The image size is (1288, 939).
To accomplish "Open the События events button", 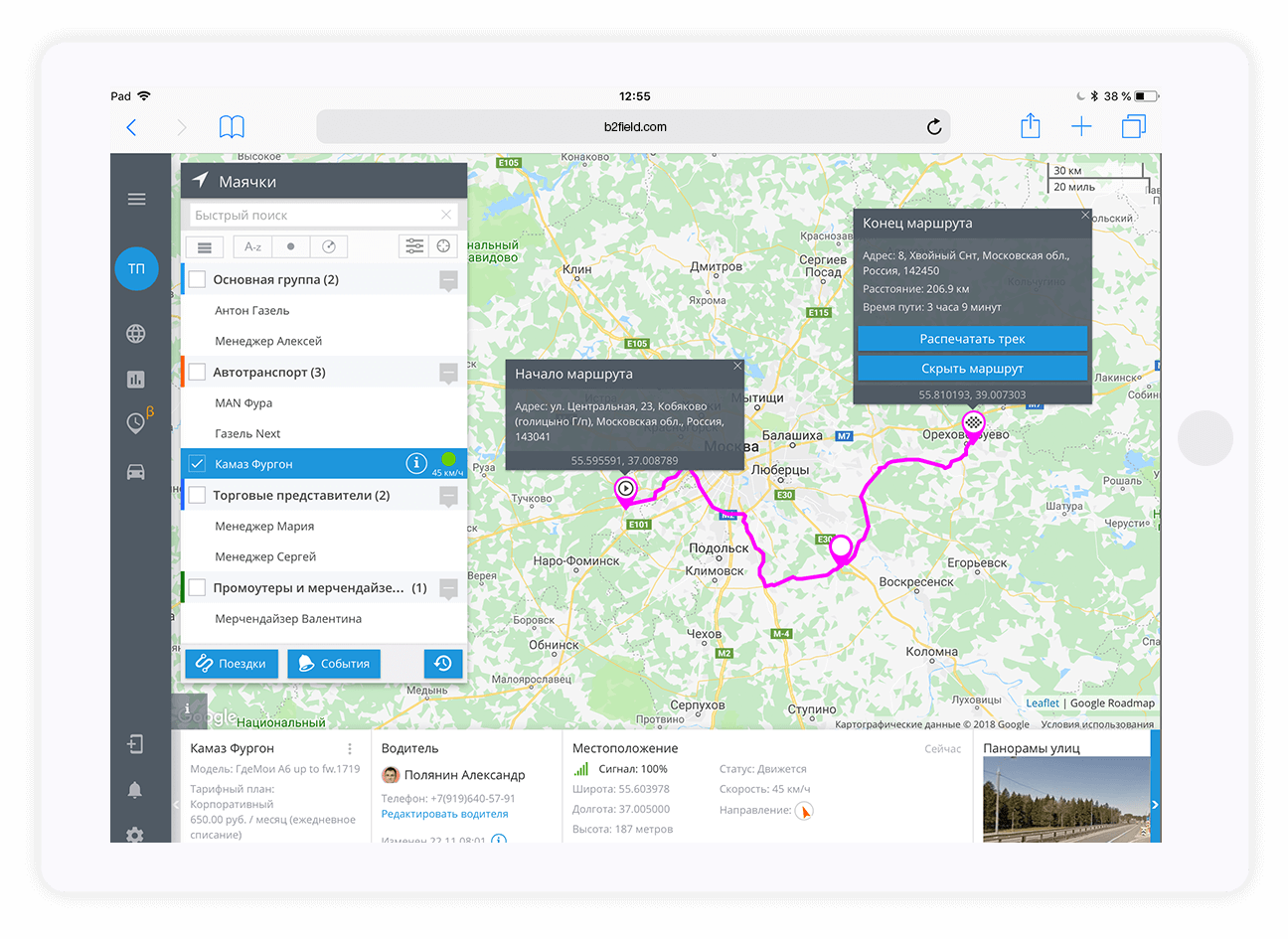I will pos(334,663).
